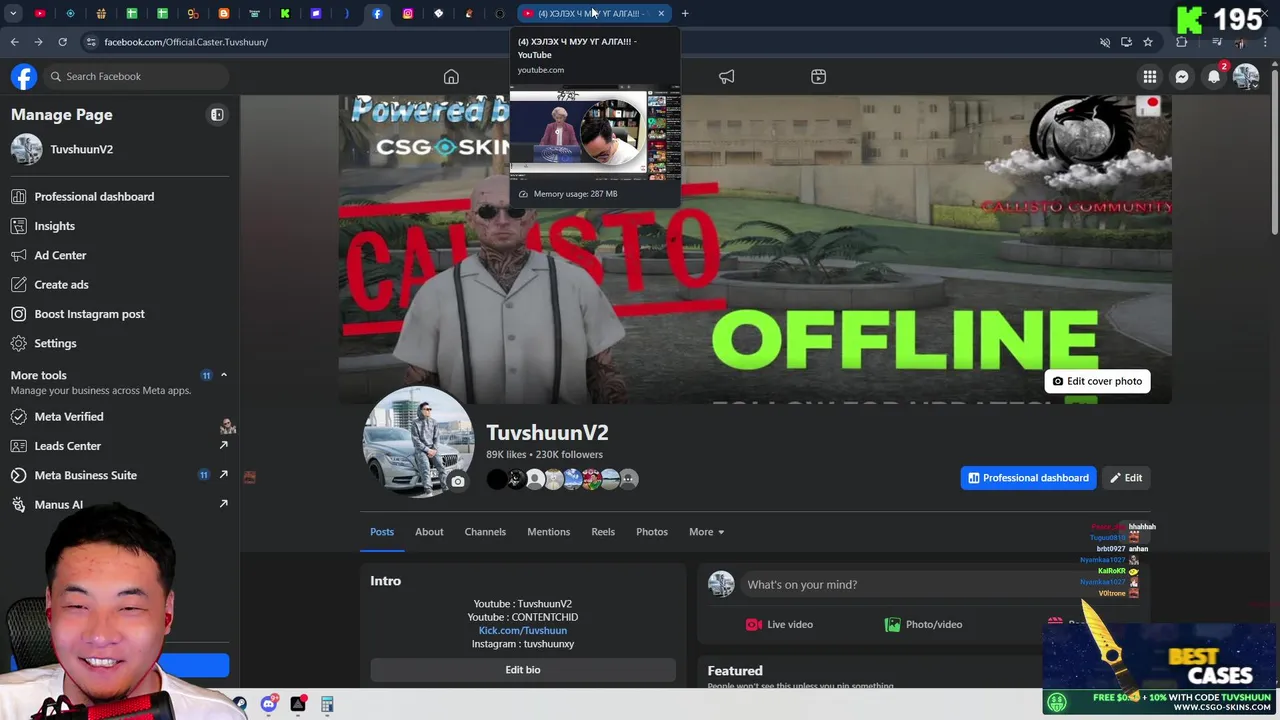Click the browser address bar URL

[186, 42]
